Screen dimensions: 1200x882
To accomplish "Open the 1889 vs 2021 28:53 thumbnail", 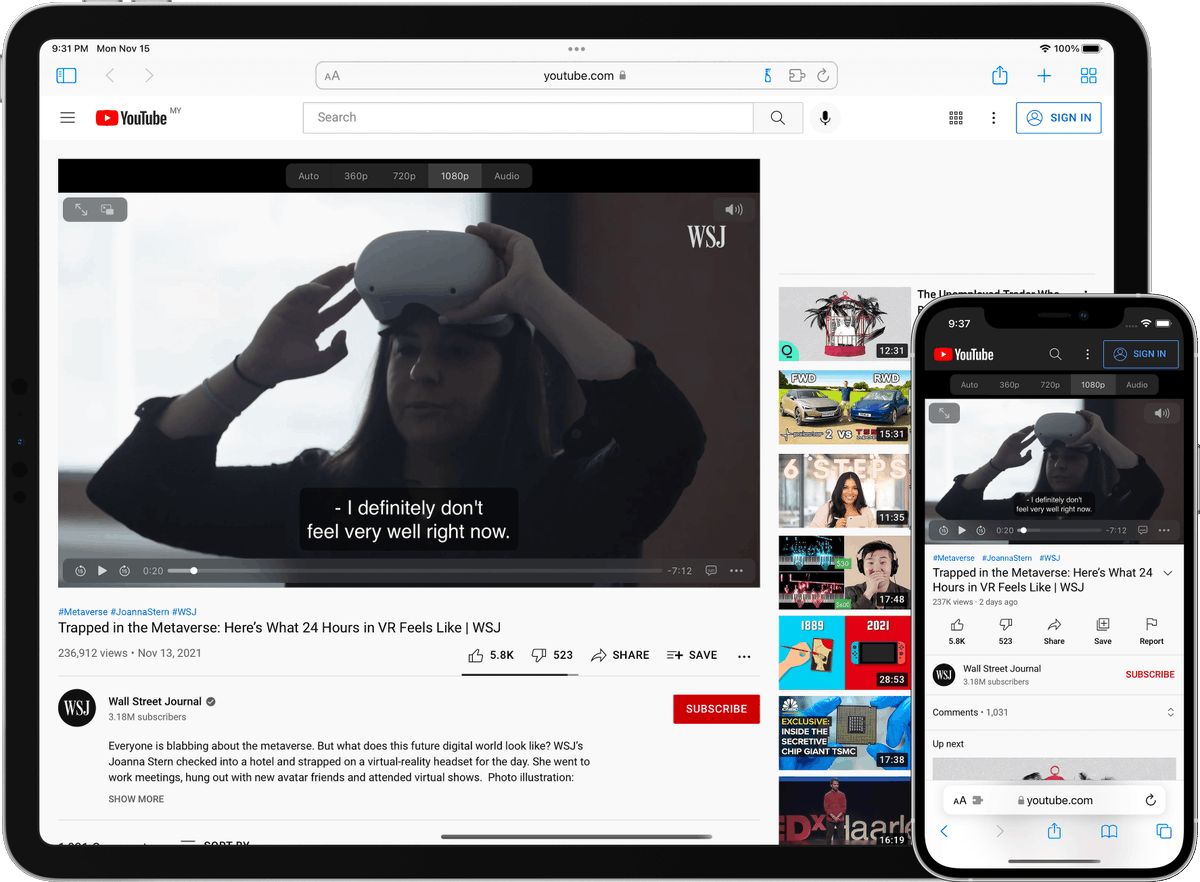I will tap(845, 652).
